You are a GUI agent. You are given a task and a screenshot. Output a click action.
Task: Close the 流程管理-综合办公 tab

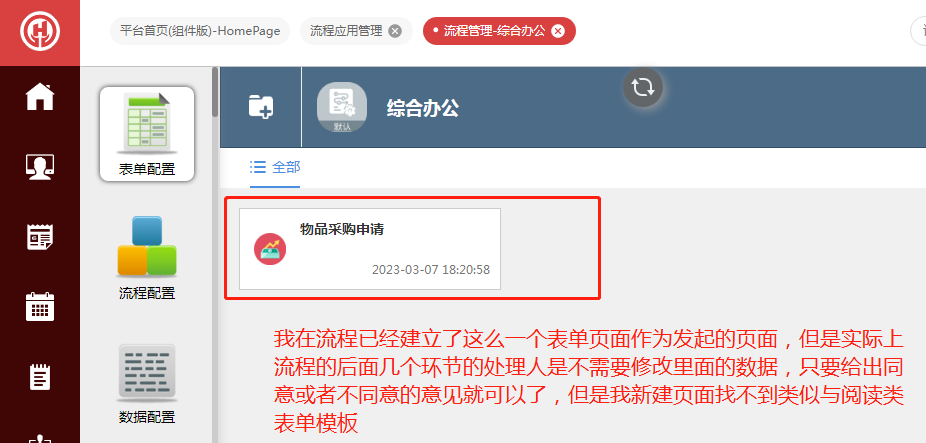click(x=557, y=31)
